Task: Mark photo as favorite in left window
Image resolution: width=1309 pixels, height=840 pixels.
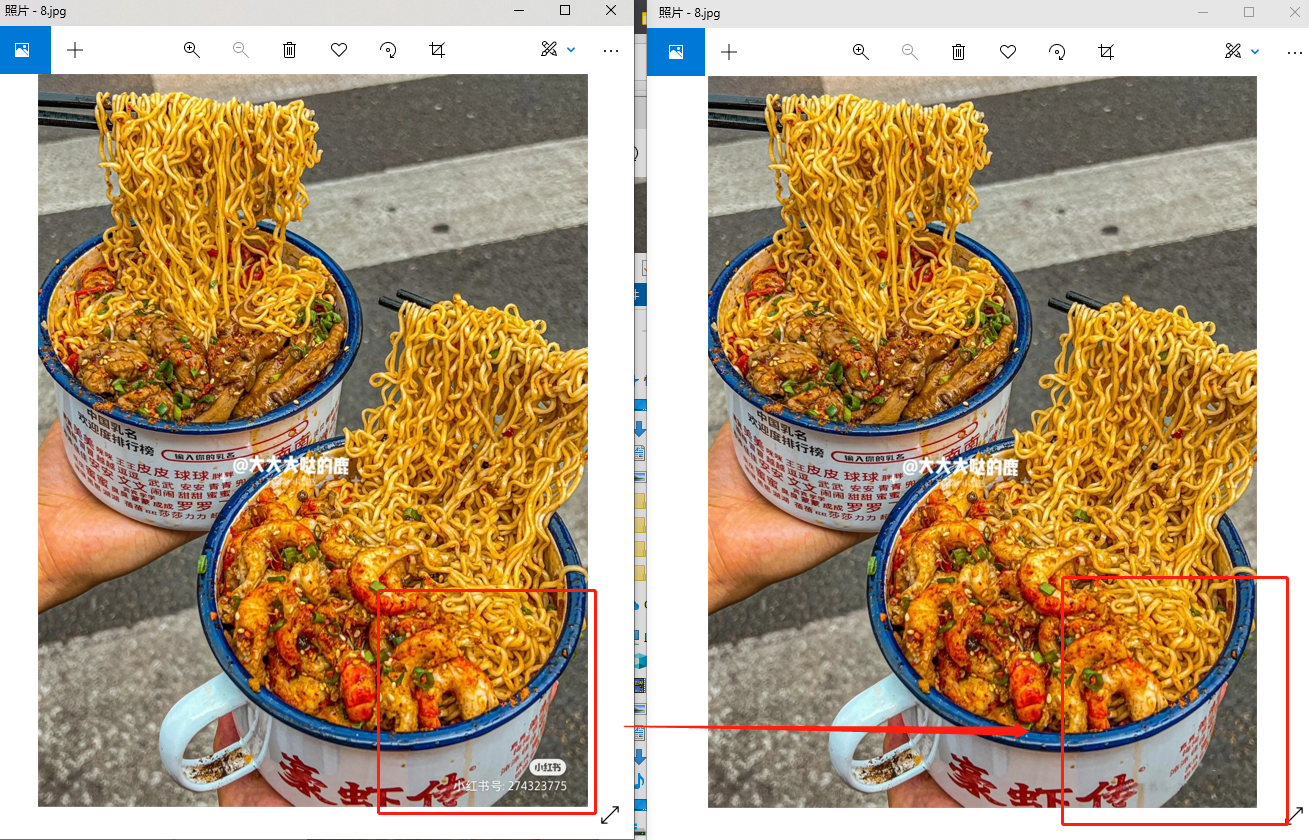Action: (339, 50)
